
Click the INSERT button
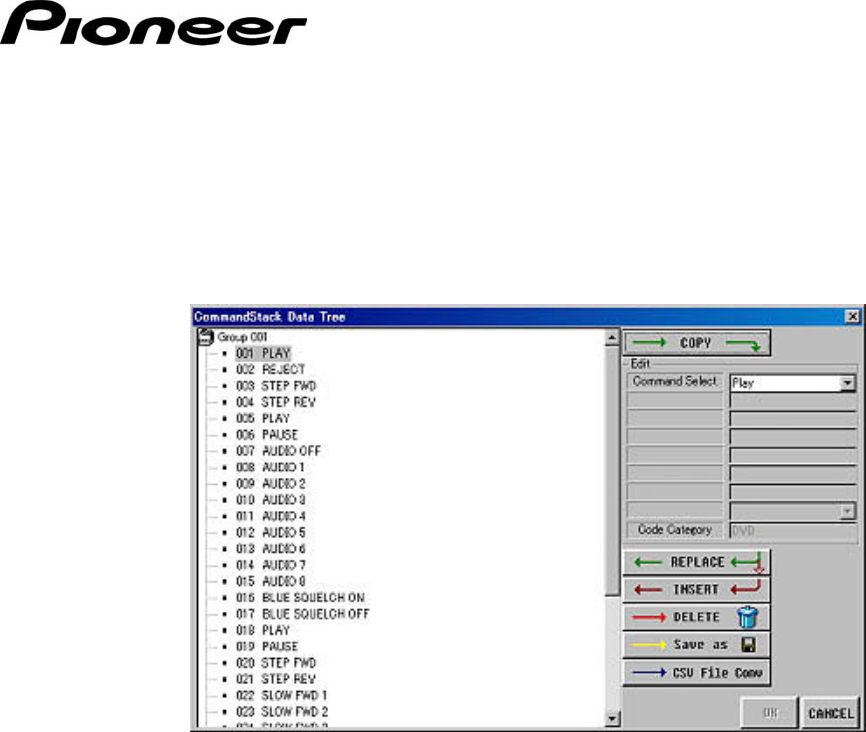point(697,589)
